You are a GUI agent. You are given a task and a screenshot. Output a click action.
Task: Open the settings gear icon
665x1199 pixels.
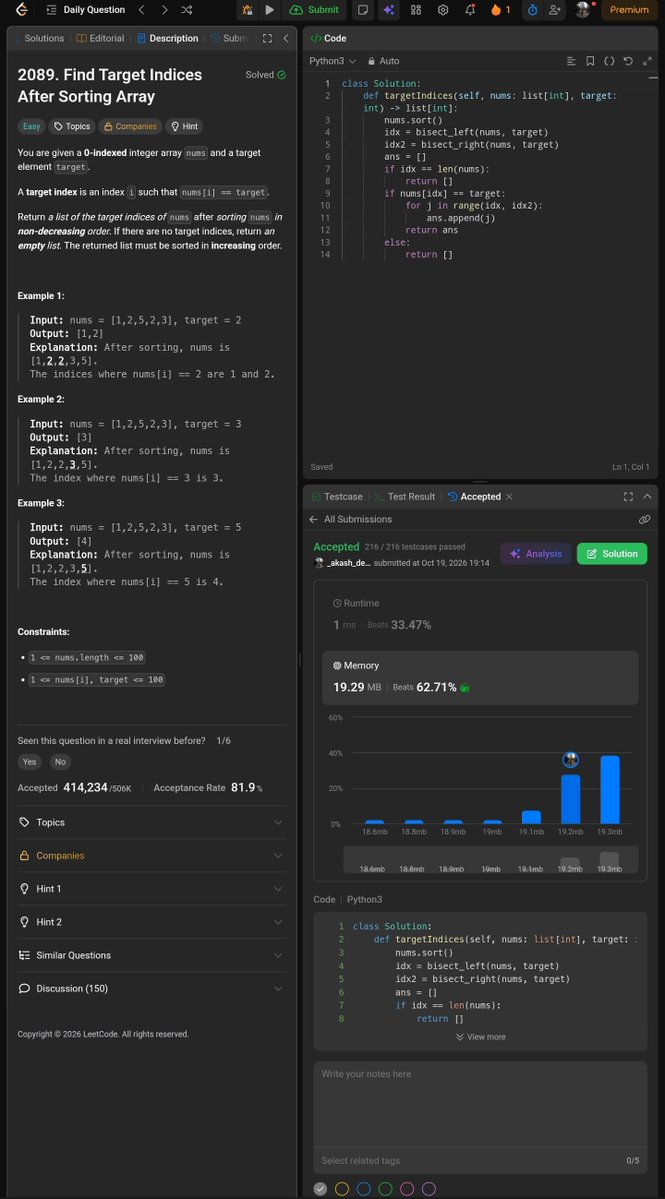pyautogui.click(x=443, y=10)
